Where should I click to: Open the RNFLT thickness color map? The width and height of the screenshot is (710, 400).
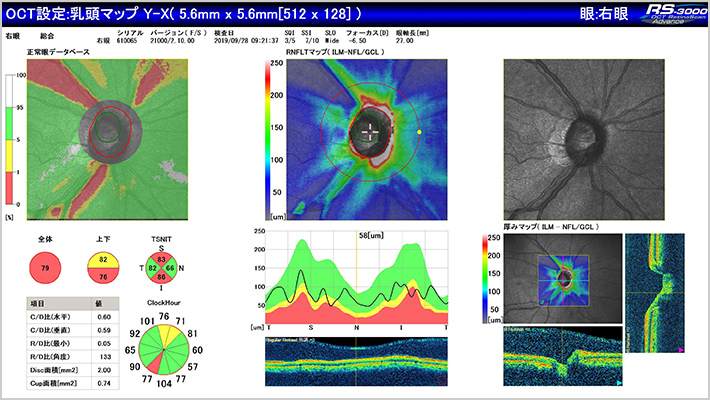point(367,140)
